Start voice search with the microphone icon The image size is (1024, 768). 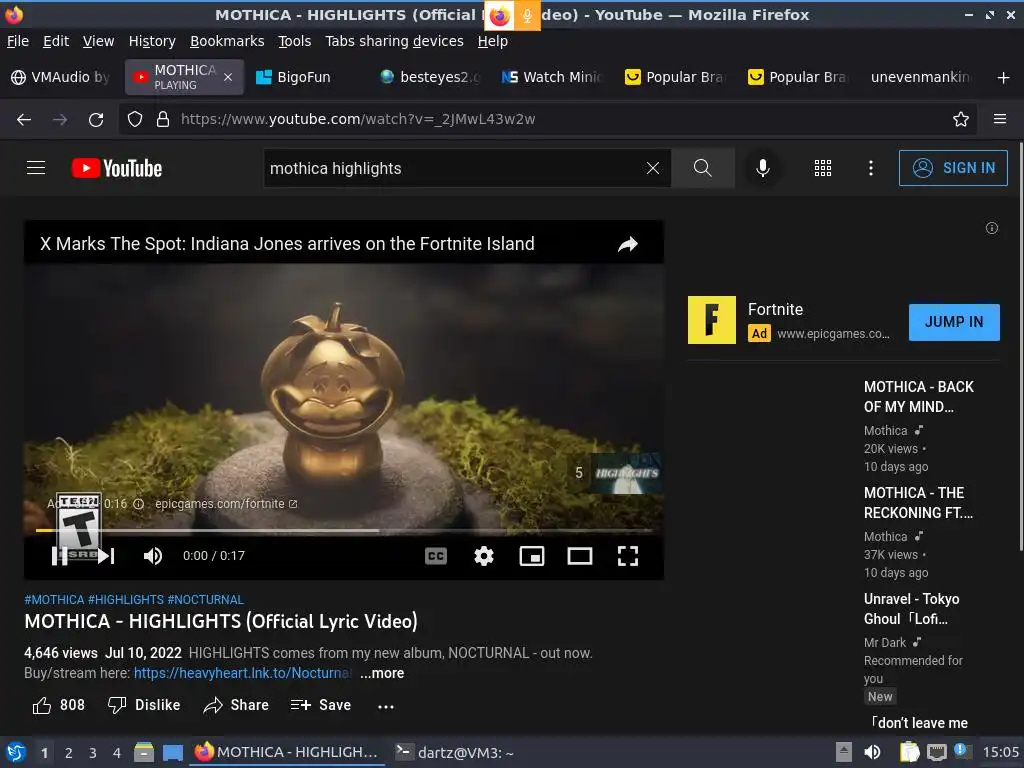coord(763,168)
